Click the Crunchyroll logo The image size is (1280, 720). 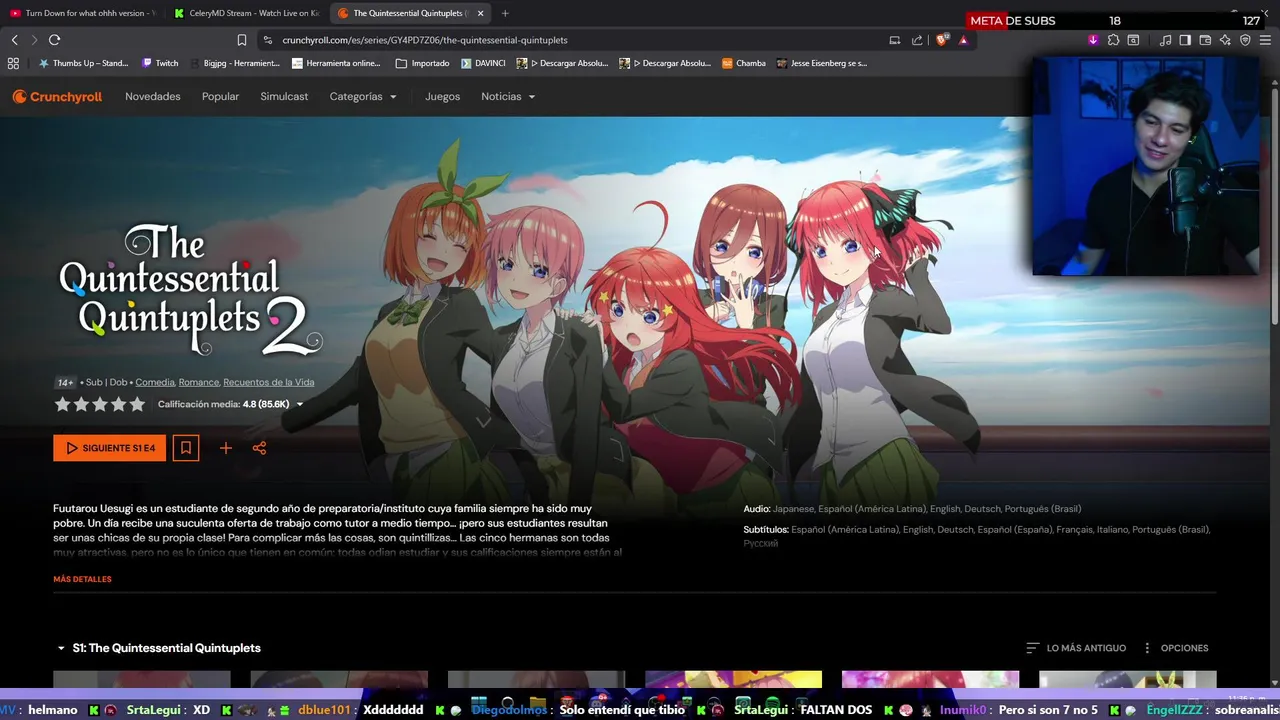click(x=57, y=97)
